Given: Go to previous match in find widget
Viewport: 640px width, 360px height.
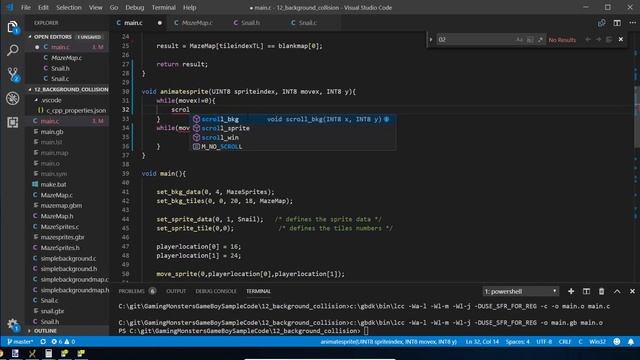Looking at the screenshot, I should [x=588, y=40].
